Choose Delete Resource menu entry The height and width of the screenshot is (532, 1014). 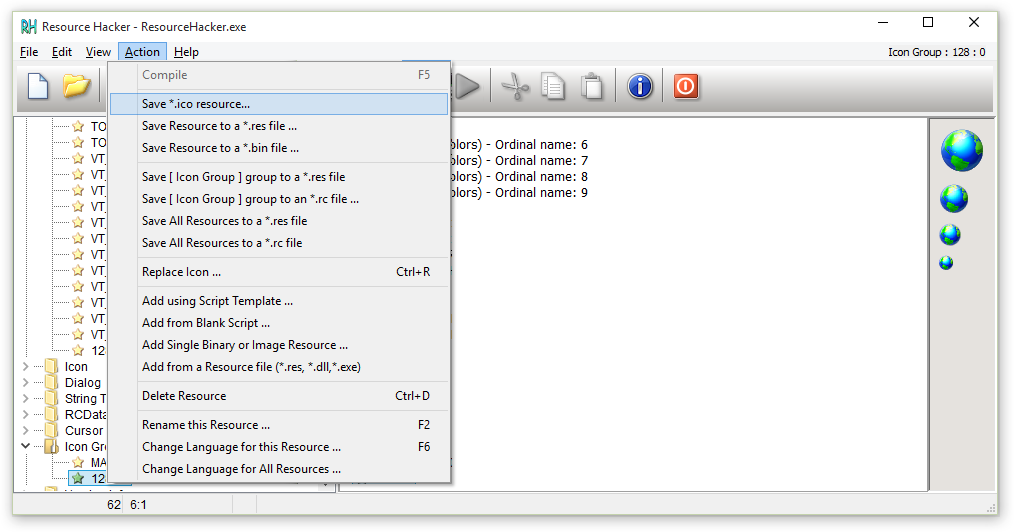pyautogui.click(x=279, y=396)
